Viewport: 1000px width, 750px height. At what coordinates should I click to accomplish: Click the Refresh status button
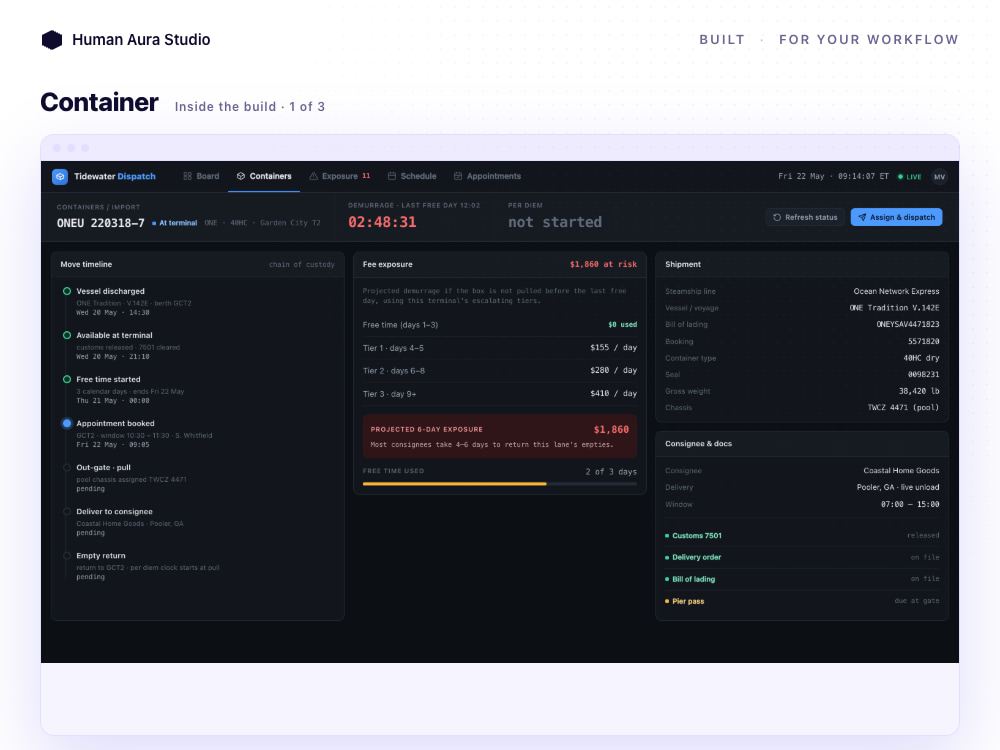click(805, 217)
